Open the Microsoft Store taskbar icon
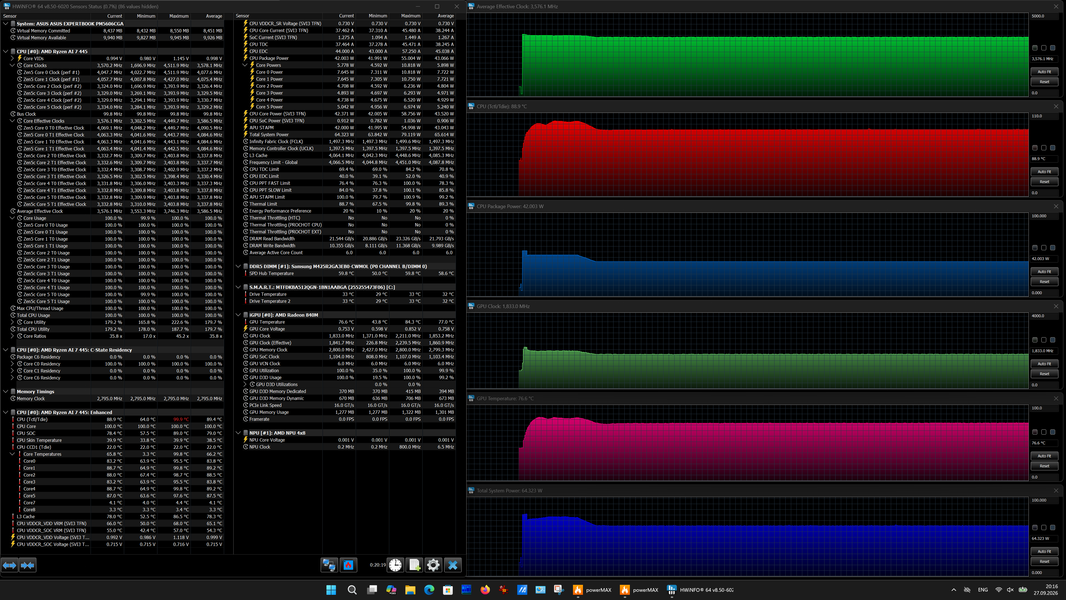The image size is (1066, 600). click(448, 590)
